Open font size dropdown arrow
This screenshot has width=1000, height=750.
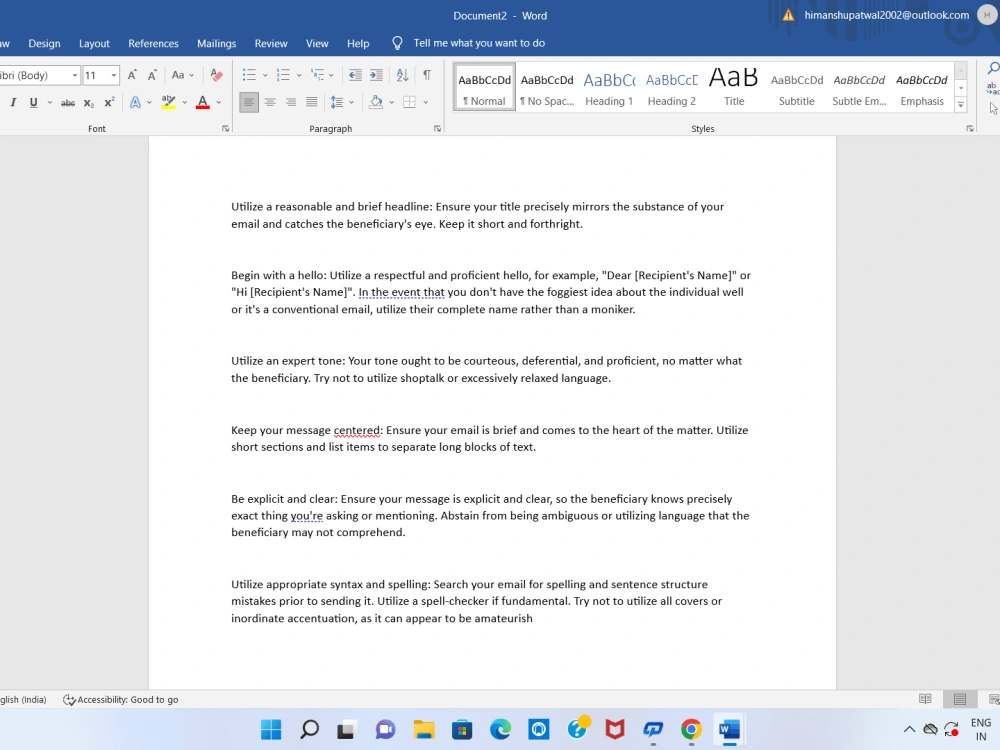coord(114,75)
